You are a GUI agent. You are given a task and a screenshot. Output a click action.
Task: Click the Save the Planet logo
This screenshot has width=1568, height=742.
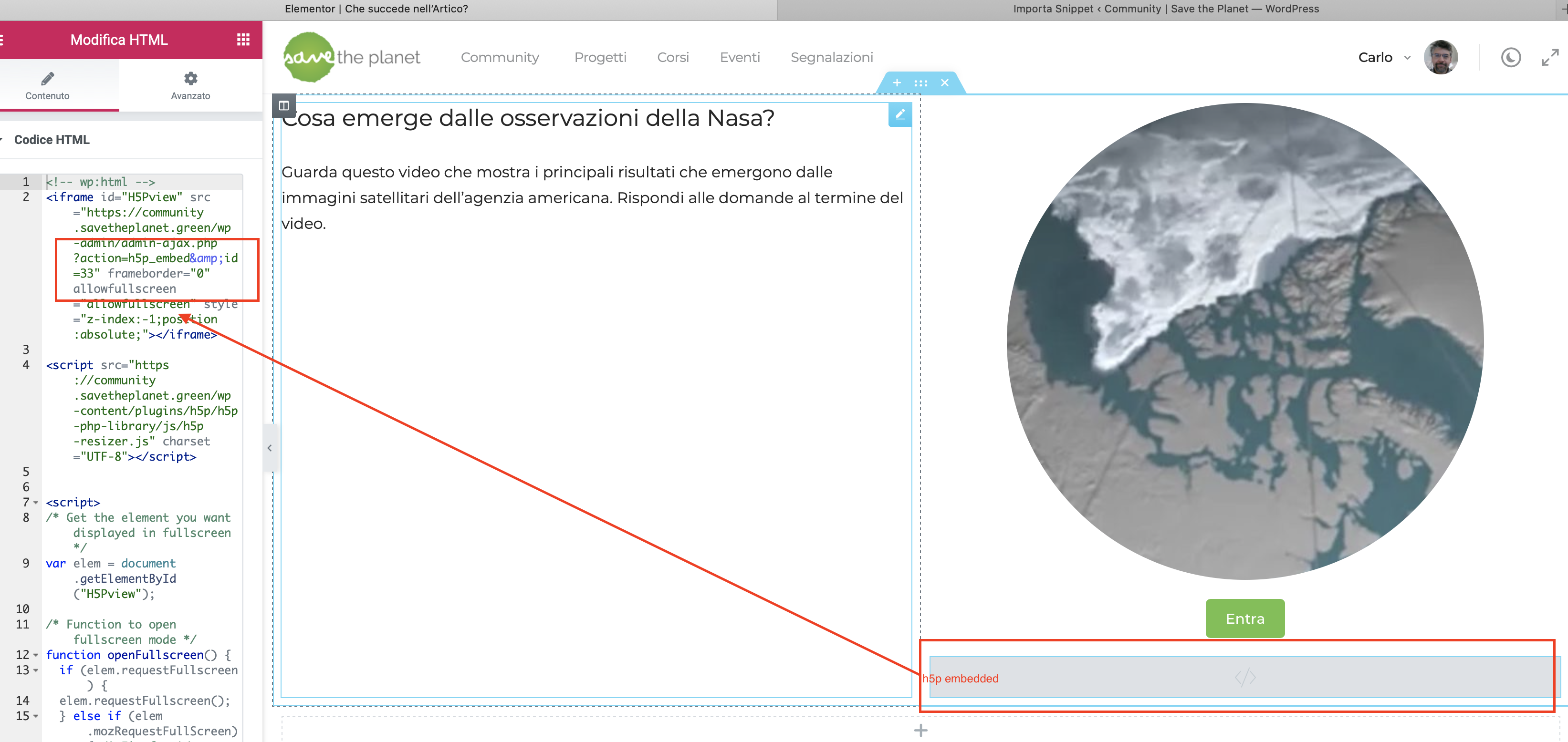click(352, 57)
